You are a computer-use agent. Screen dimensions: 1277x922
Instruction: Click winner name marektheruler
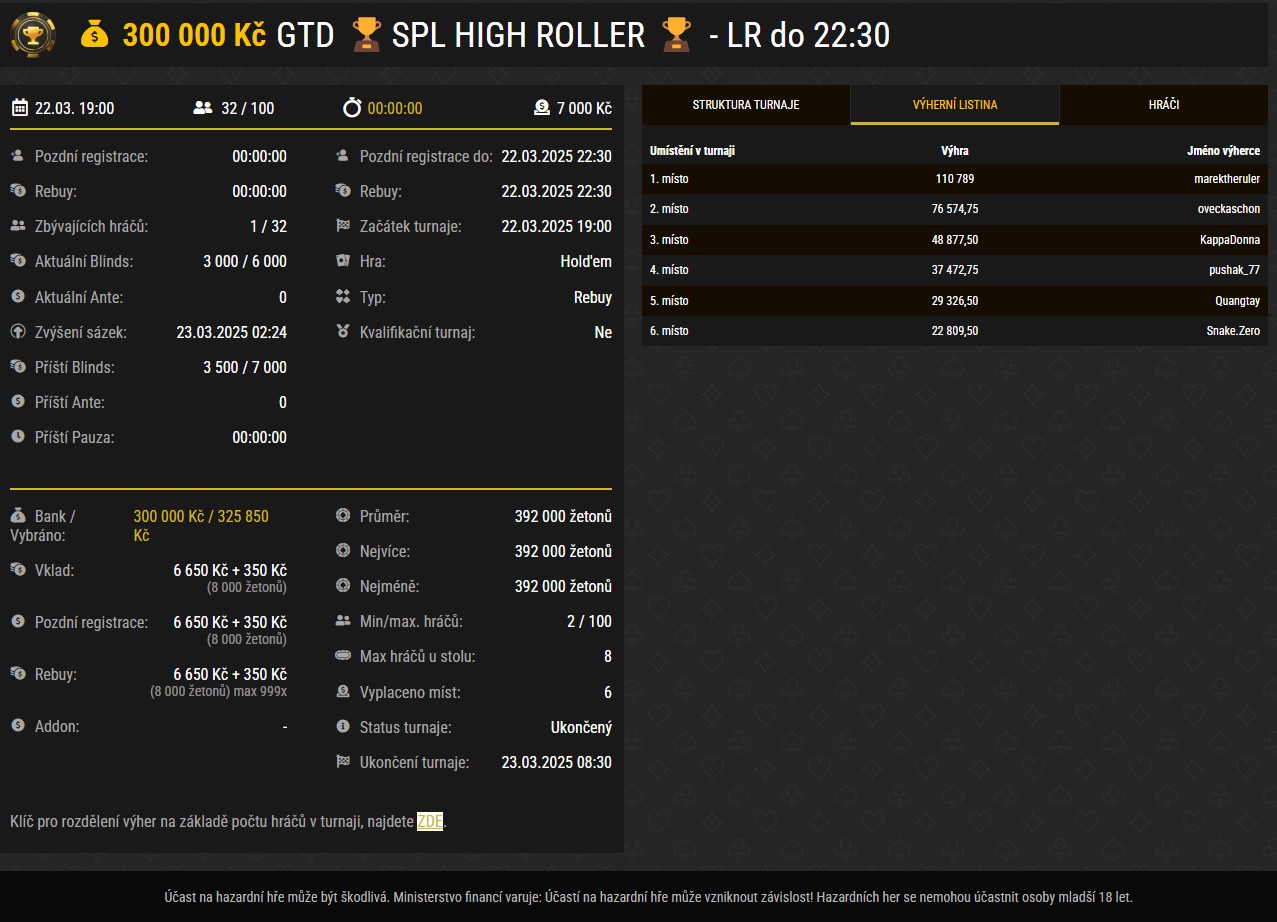(1224, 179)
